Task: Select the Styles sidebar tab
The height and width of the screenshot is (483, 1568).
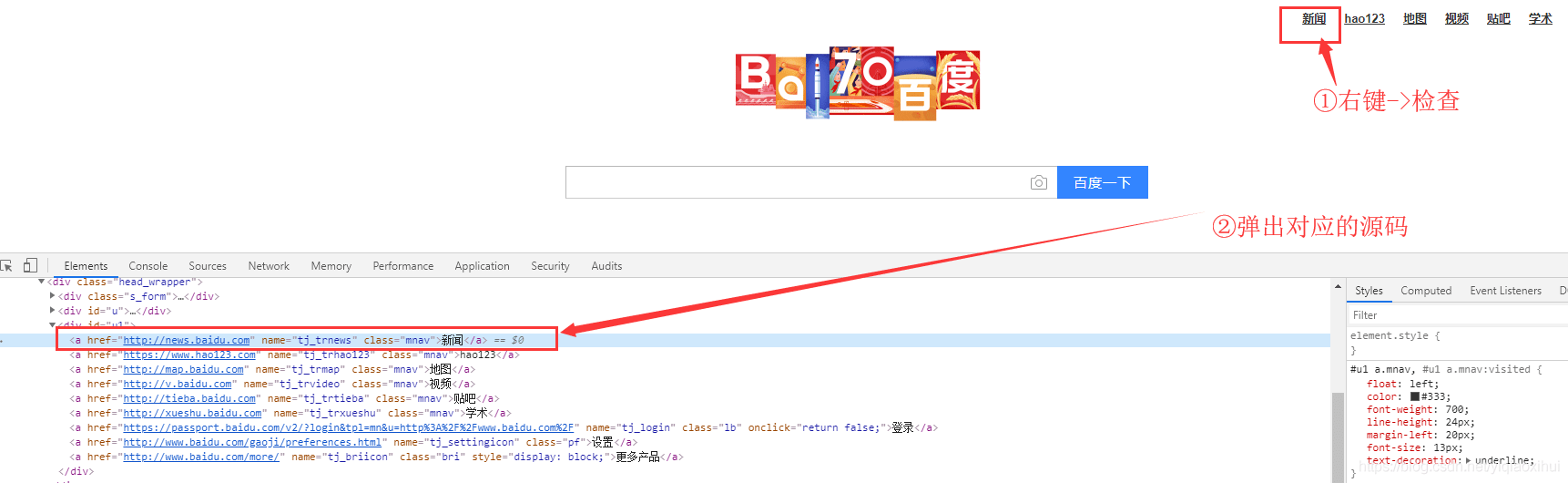Action: [x=1369, y=291]
